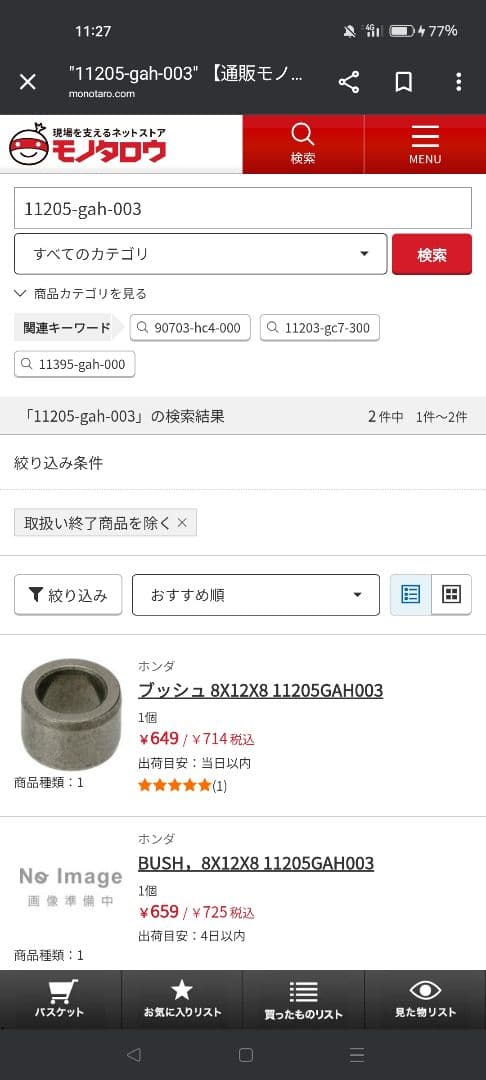Screen dimensions: 486x1080
Task: Open purchased items list (買ったものリスト) tab
Action: [x=304, y=999]
